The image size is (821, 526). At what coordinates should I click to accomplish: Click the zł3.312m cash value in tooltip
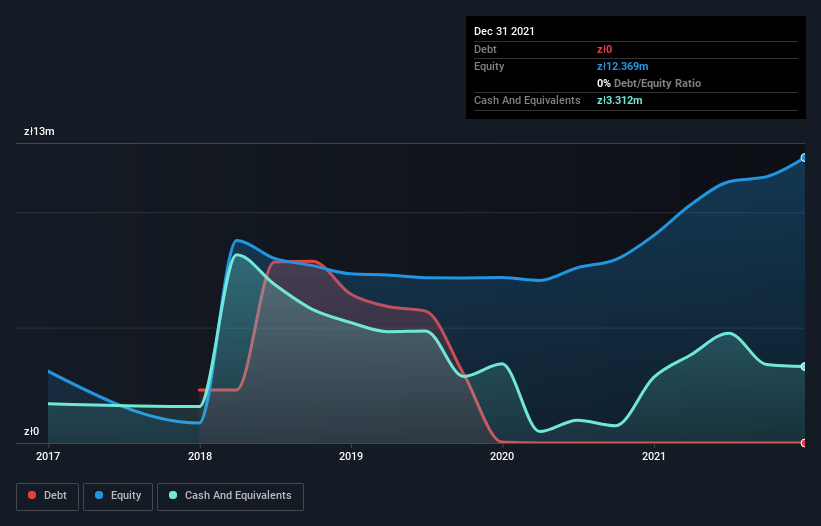pyautogui.click(x=619, y=100)
